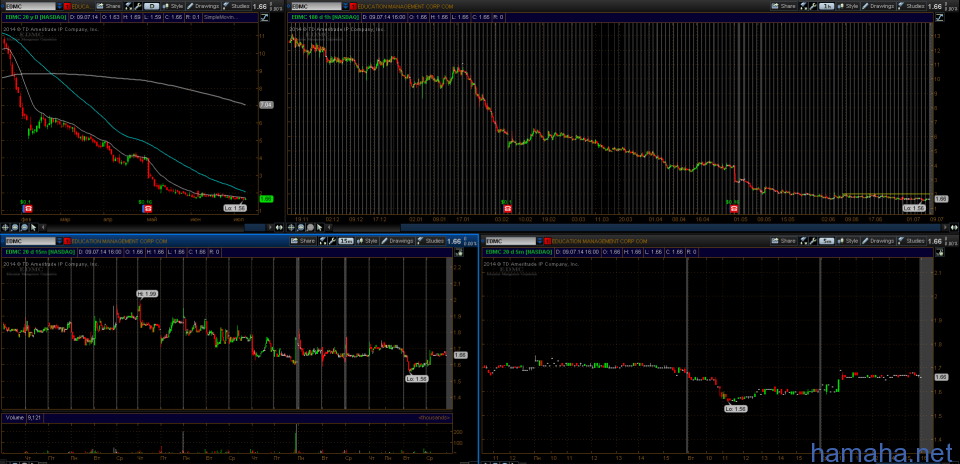Click red news alert icon in 5m chart

click(547, 241)
